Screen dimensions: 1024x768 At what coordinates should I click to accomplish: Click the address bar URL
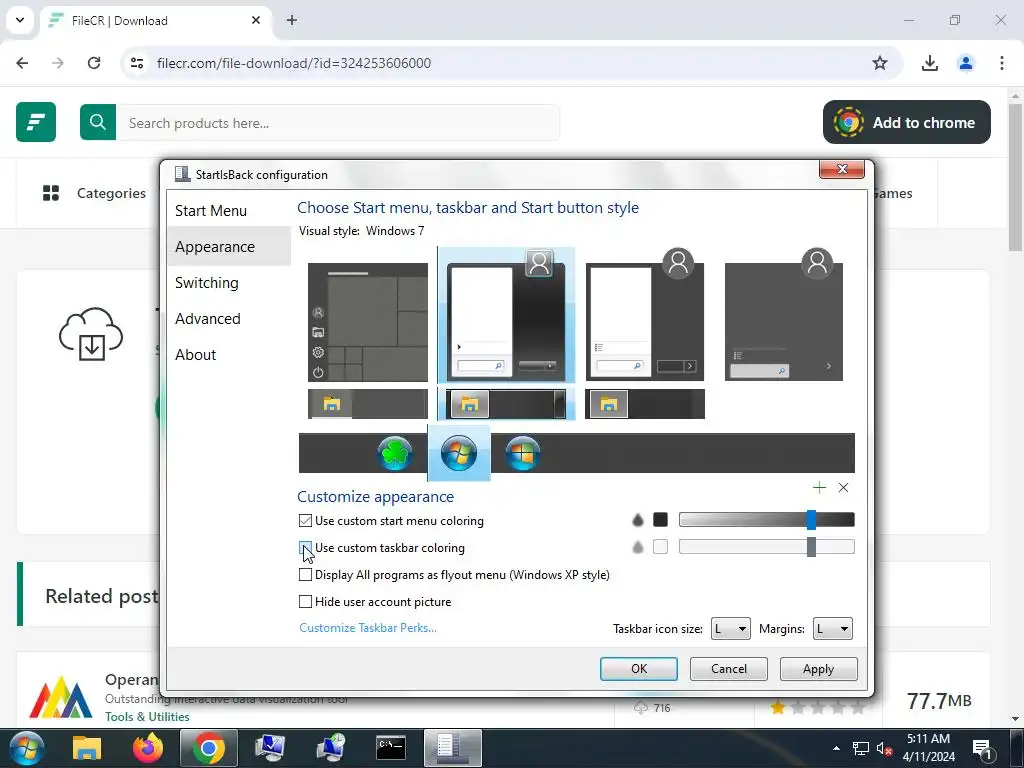(x=294, y=63)
